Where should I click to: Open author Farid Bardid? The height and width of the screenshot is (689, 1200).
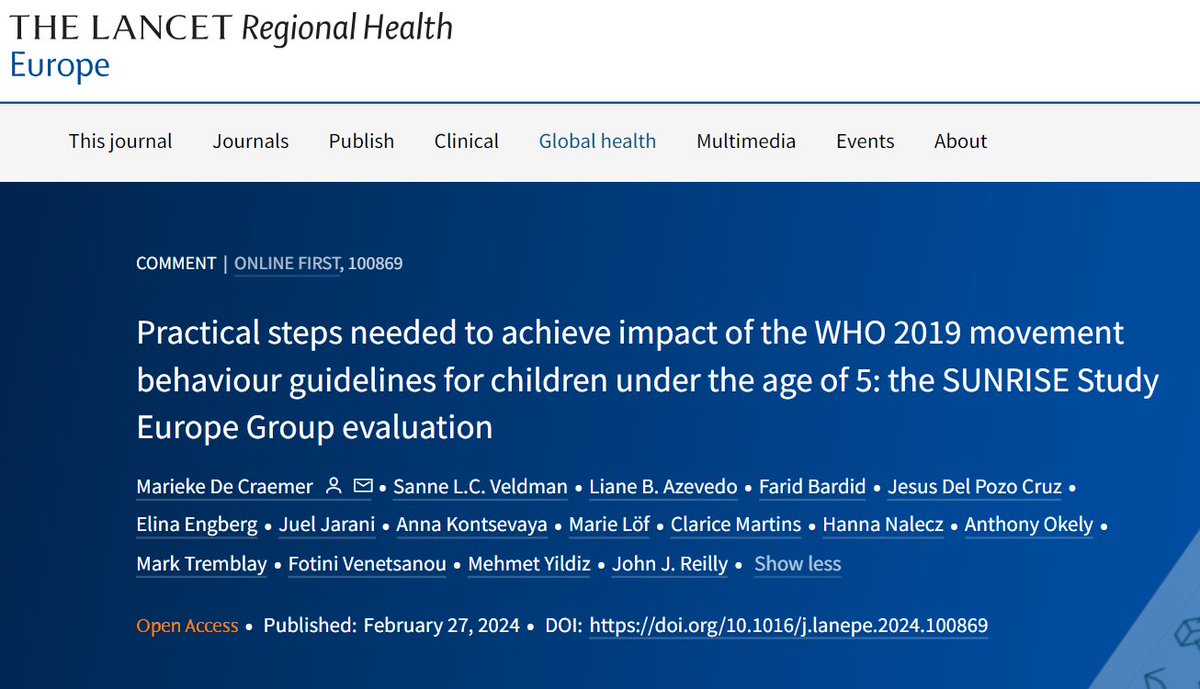812,488
